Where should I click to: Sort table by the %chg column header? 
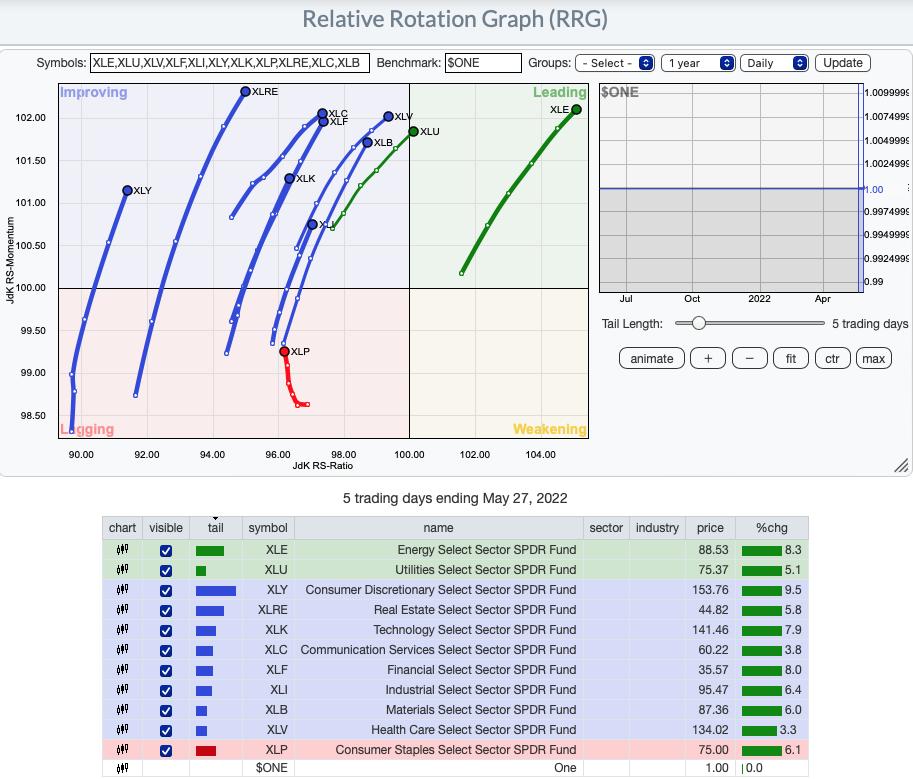coord(771,528)
